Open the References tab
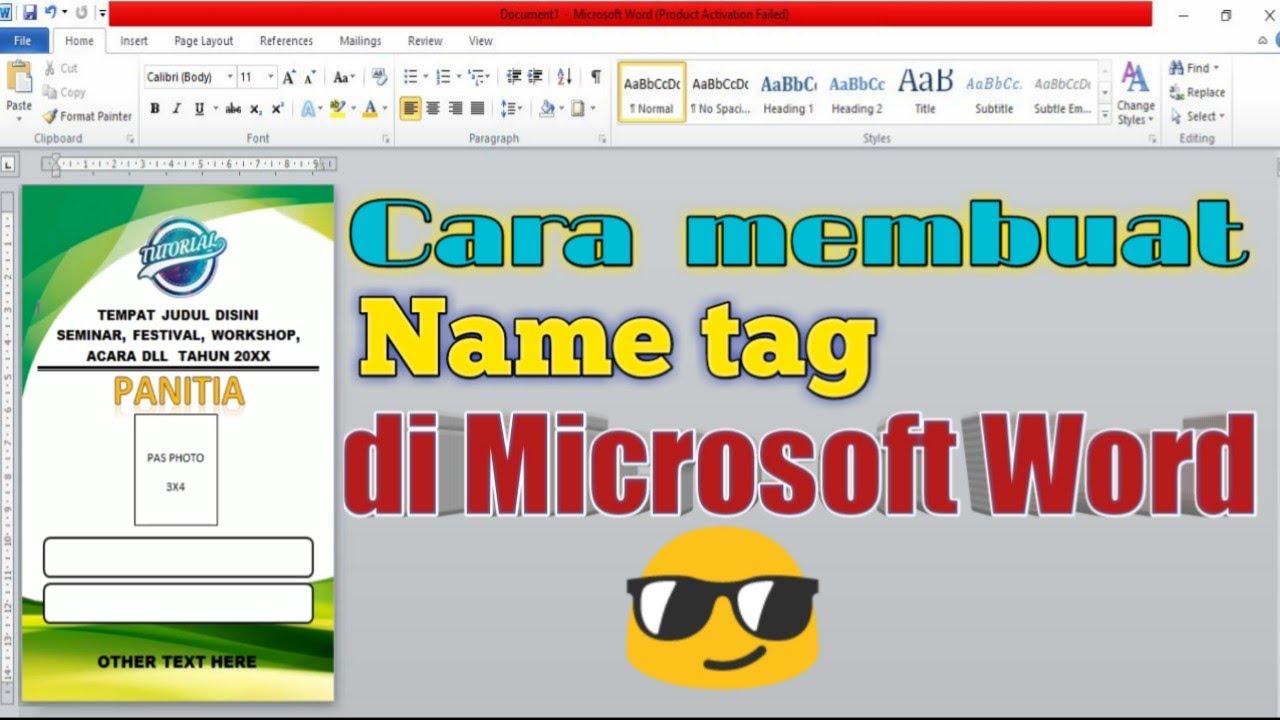This screenshot has height=720, width=1280. click(x=286, y=41)
